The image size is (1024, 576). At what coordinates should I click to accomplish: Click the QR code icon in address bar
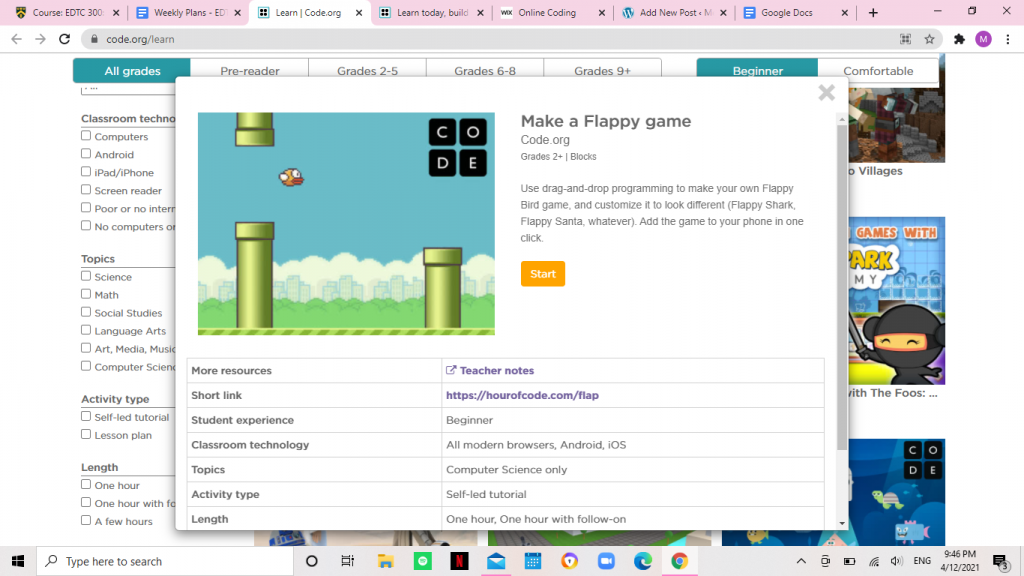[x=905, y=39]
